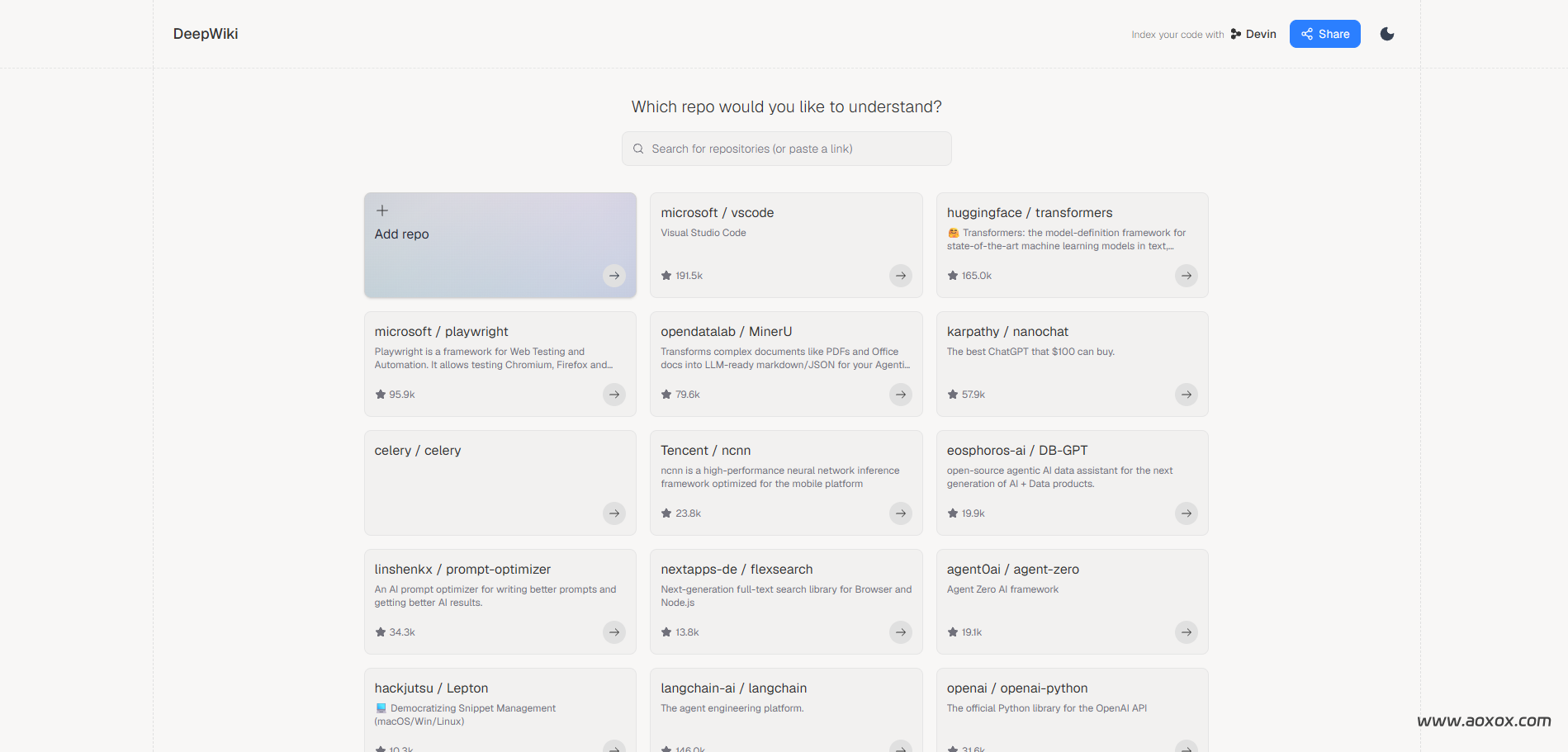This screenshot has width=1568, height=752.
Task: Go to DeepWiki home logo
Action: pyautogui.click(x=206, y=34)
